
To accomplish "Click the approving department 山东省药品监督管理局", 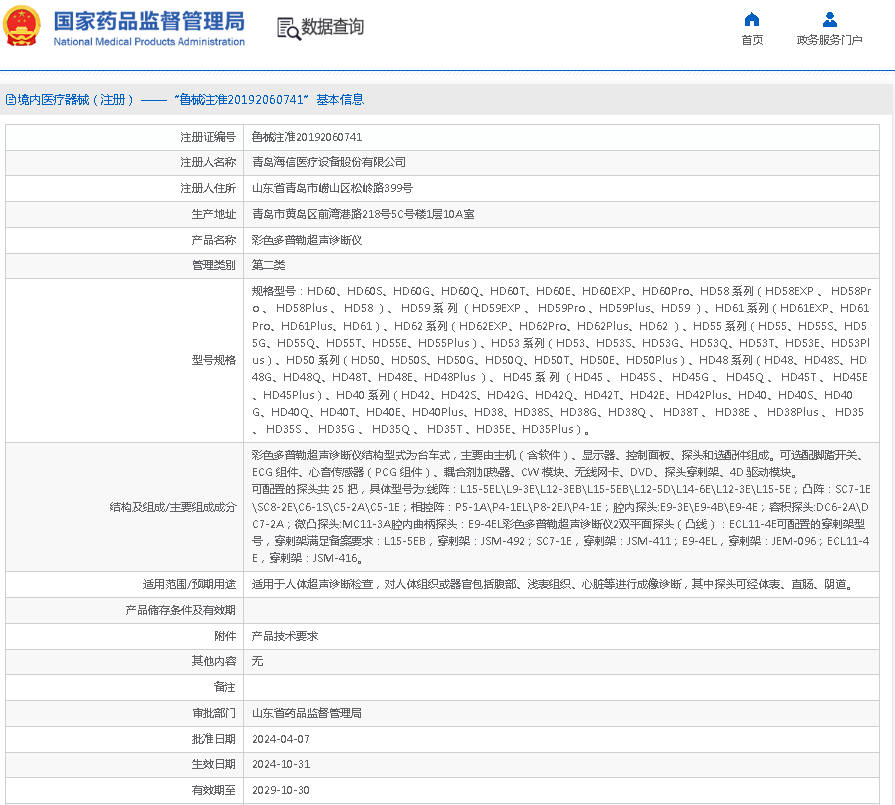I will tap(306, 714).
